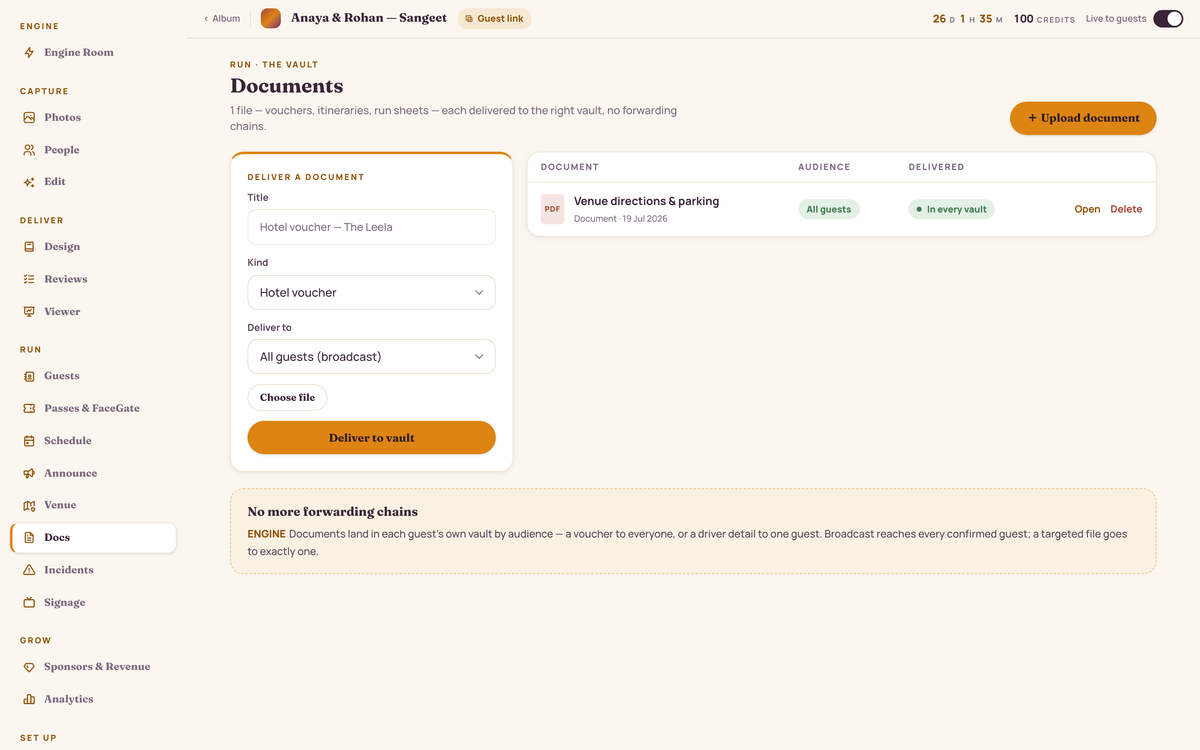Click the Passes & FaceGate ticket icon
The height and width of the screenshot is (750, 1200).
click(29, 408)
